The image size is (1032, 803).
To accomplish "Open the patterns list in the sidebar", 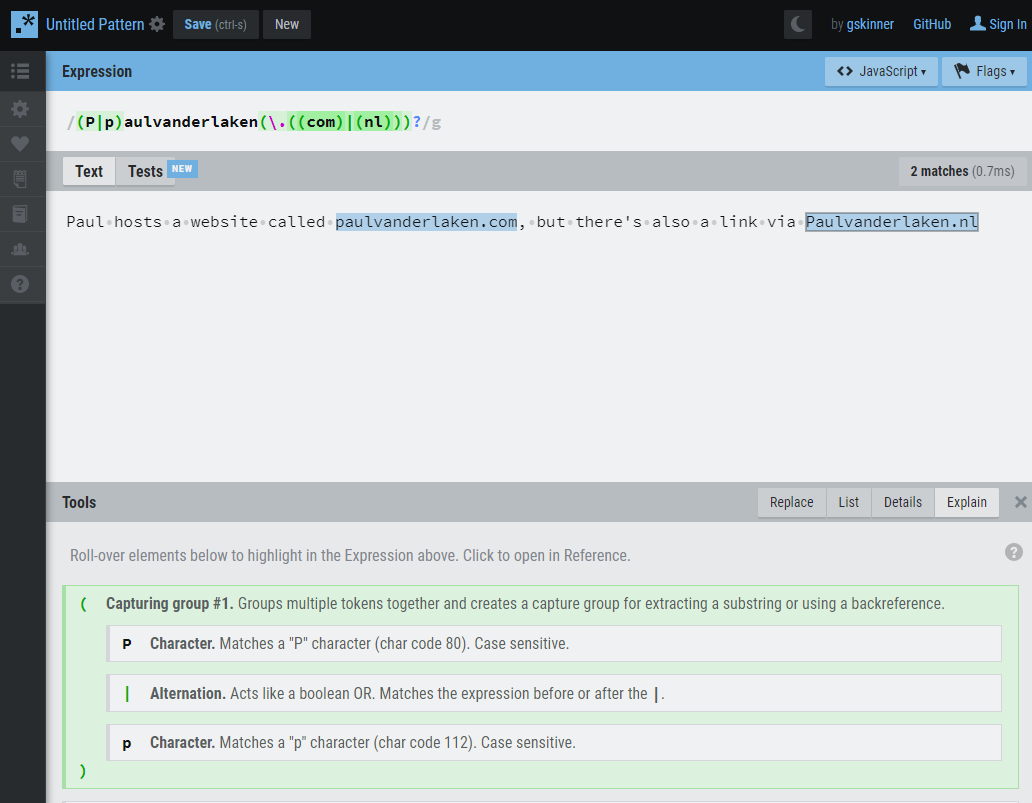I will [x=22, y=71].
